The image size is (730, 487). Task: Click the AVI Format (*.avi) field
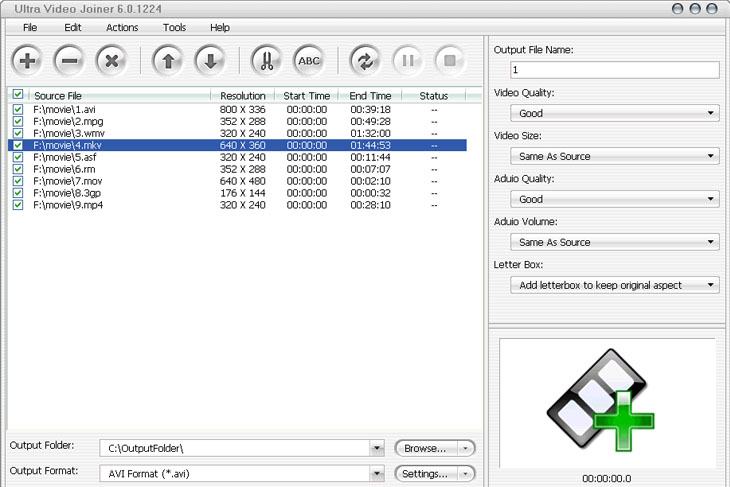[x=235, y=474]
